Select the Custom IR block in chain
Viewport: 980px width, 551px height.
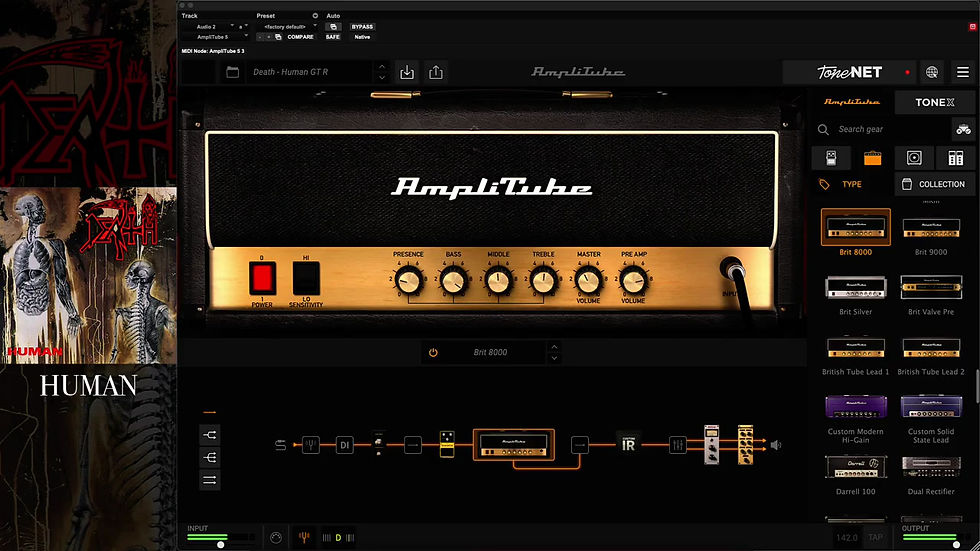point(628,444)
